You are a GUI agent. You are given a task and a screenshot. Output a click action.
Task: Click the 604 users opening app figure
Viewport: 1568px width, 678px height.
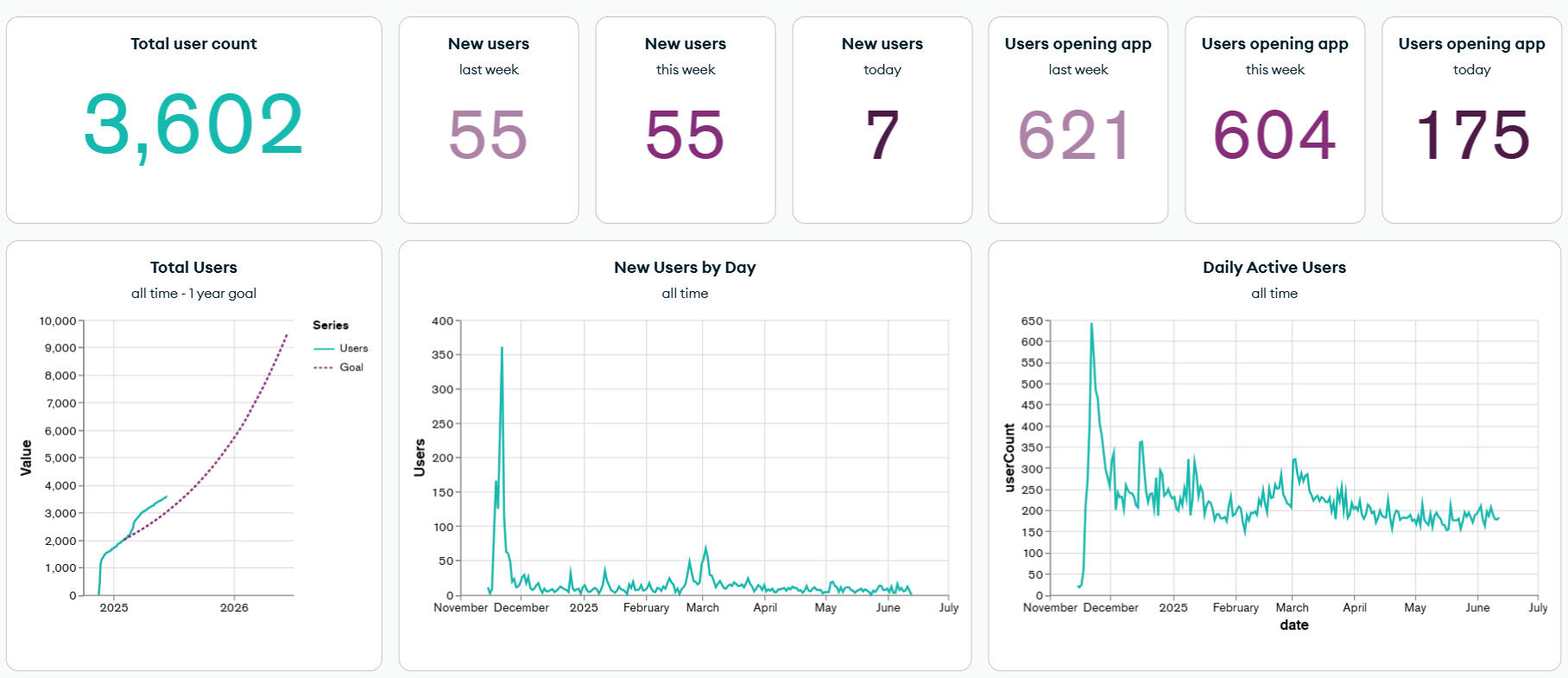[x=1274, y=135]
